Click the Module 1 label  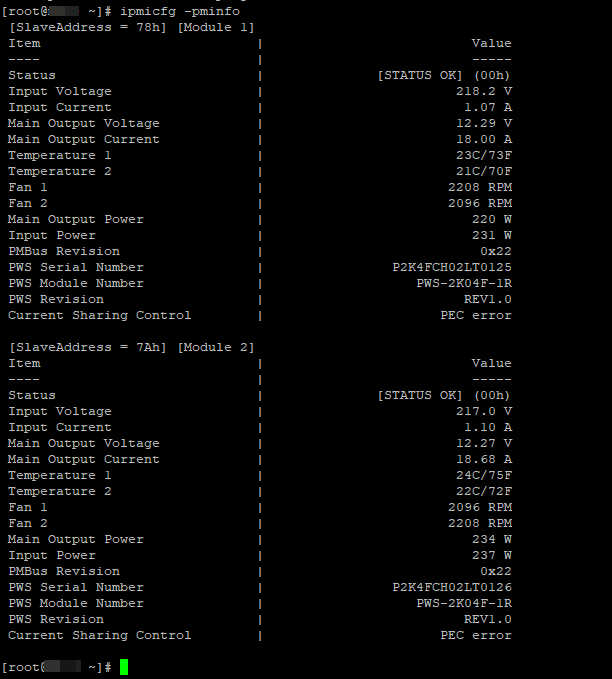pyautogui.click(x=218, y=27)
